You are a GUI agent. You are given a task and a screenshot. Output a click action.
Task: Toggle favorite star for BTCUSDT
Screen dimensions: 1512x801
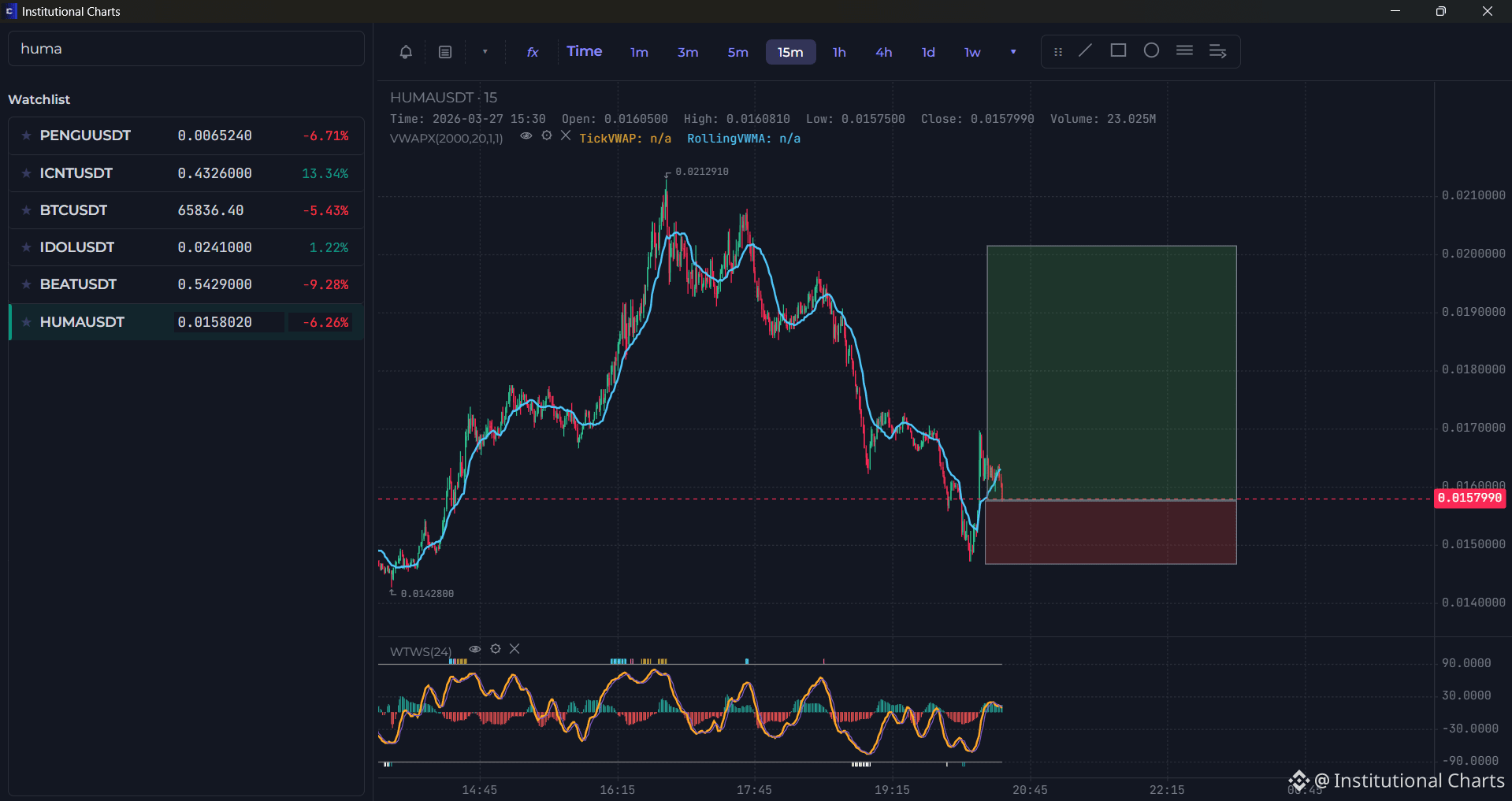click(27, 210)
